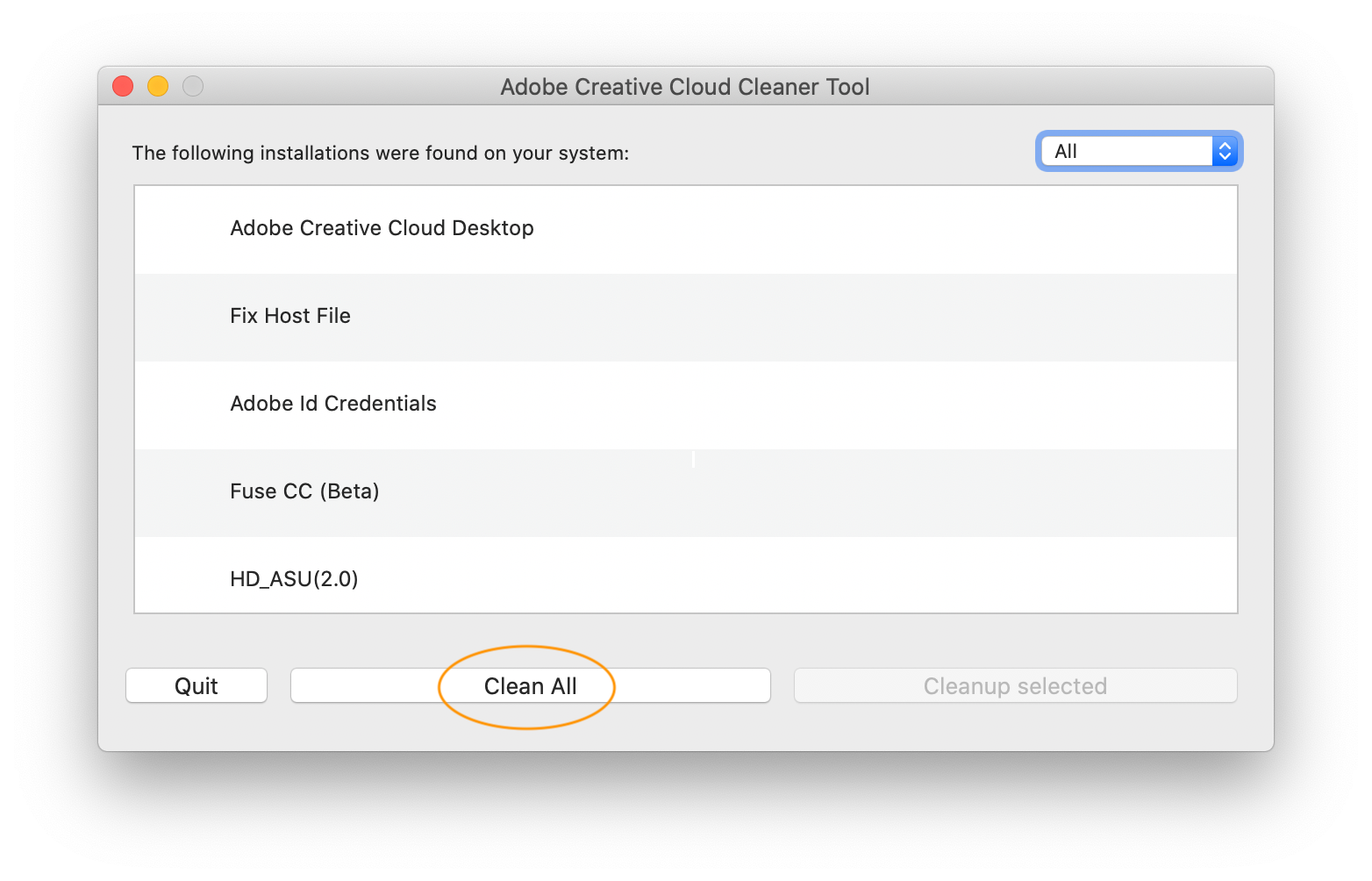
Task: Click the disabled Cleanup selected button
Action: [1015, 685]
